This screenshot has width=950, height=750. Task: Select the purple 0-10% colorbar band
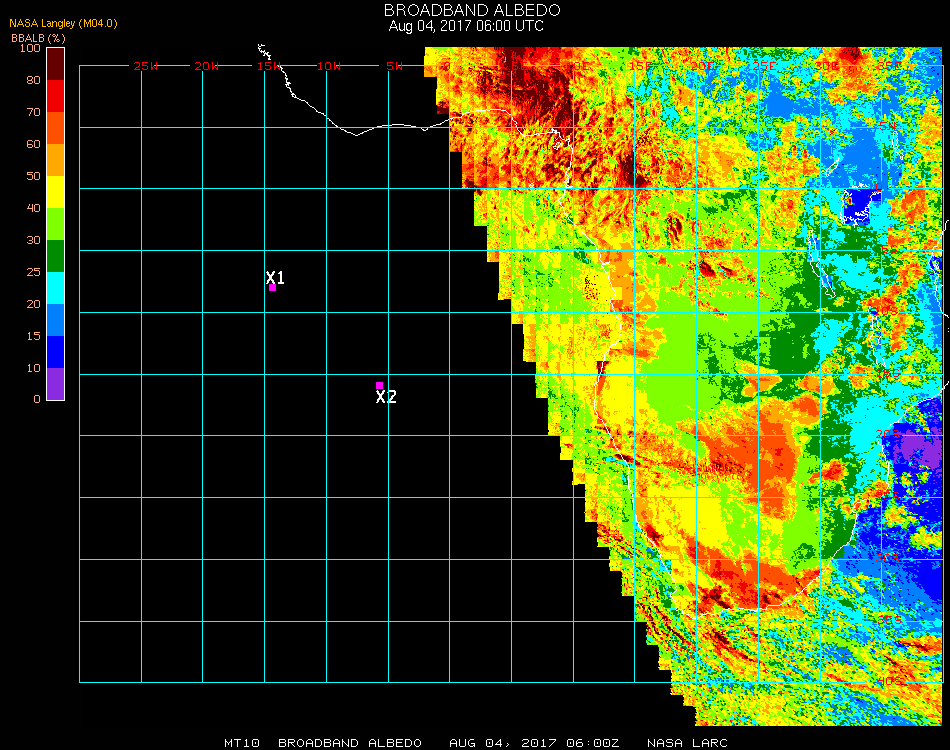tap(56, 384)
